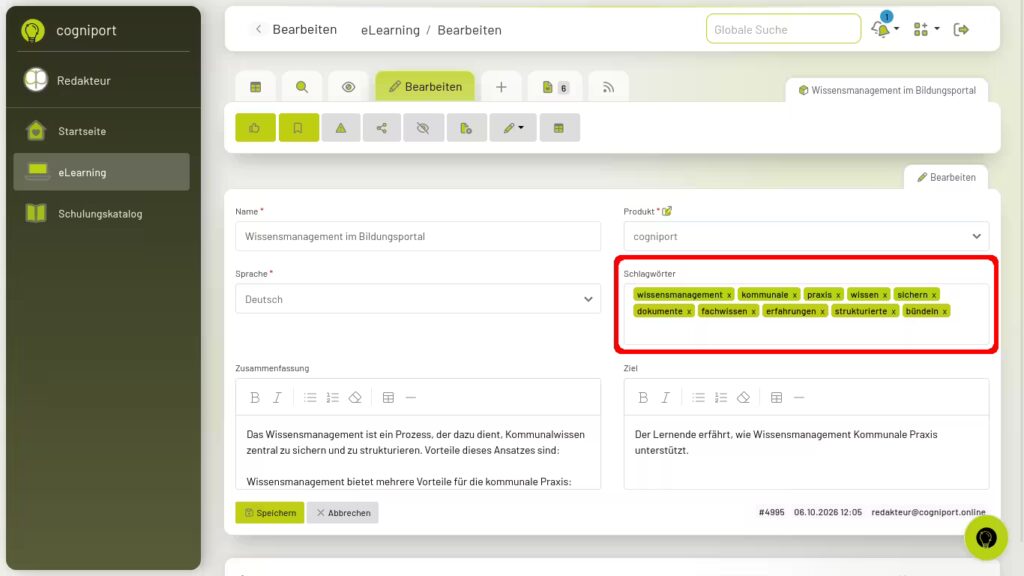Open the Produkt dropdown
This screenshot has width=1024, height=576.
pyautogui.click(x=806, y=236)
